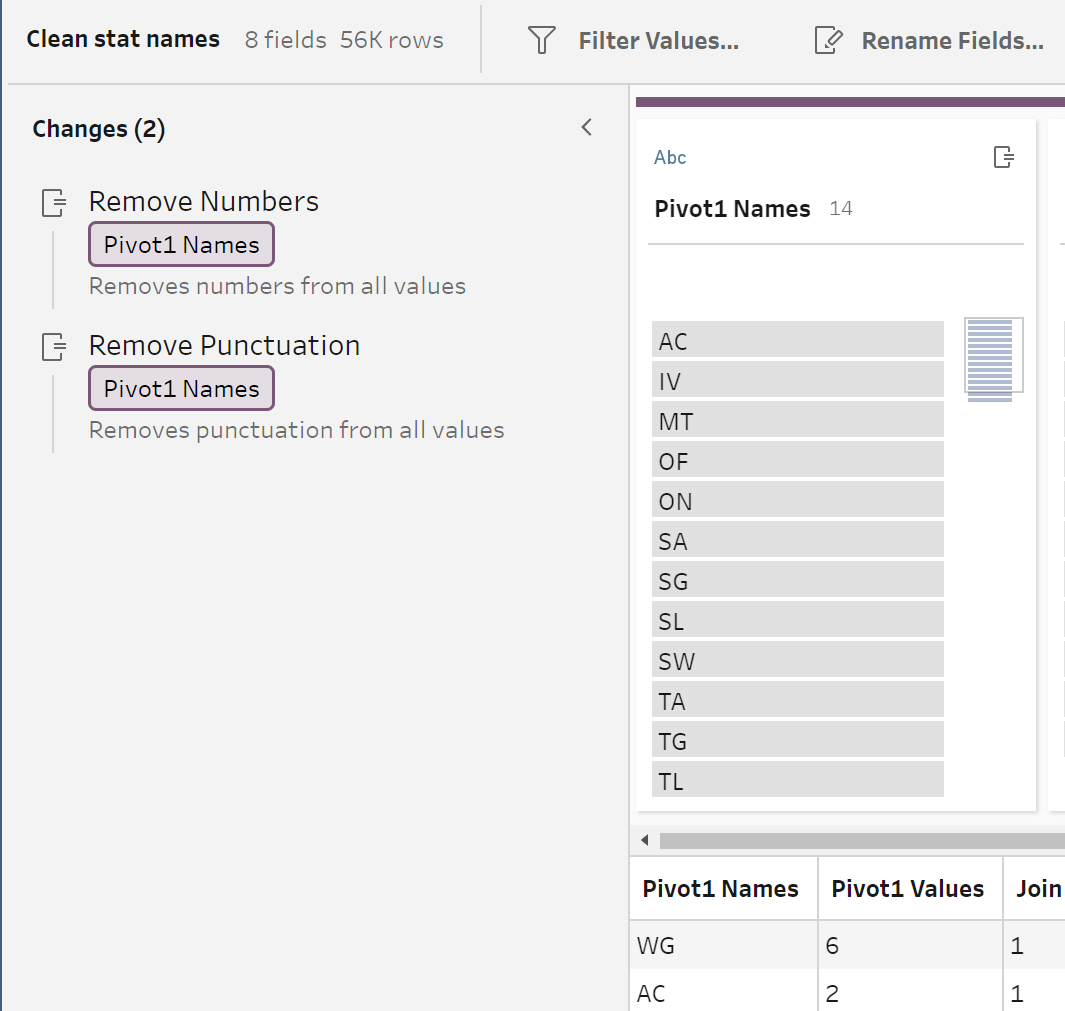The width and height of the screenshot is (1065, 1011).
Task: Select the SW value bar
Action: click(797, 661)
